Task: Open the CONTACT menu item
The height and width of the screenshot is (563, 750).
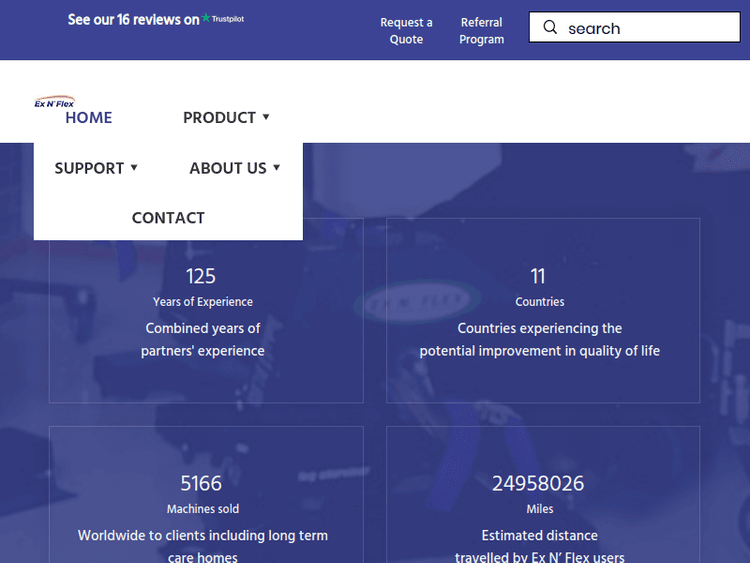Action: click(168, 218)
